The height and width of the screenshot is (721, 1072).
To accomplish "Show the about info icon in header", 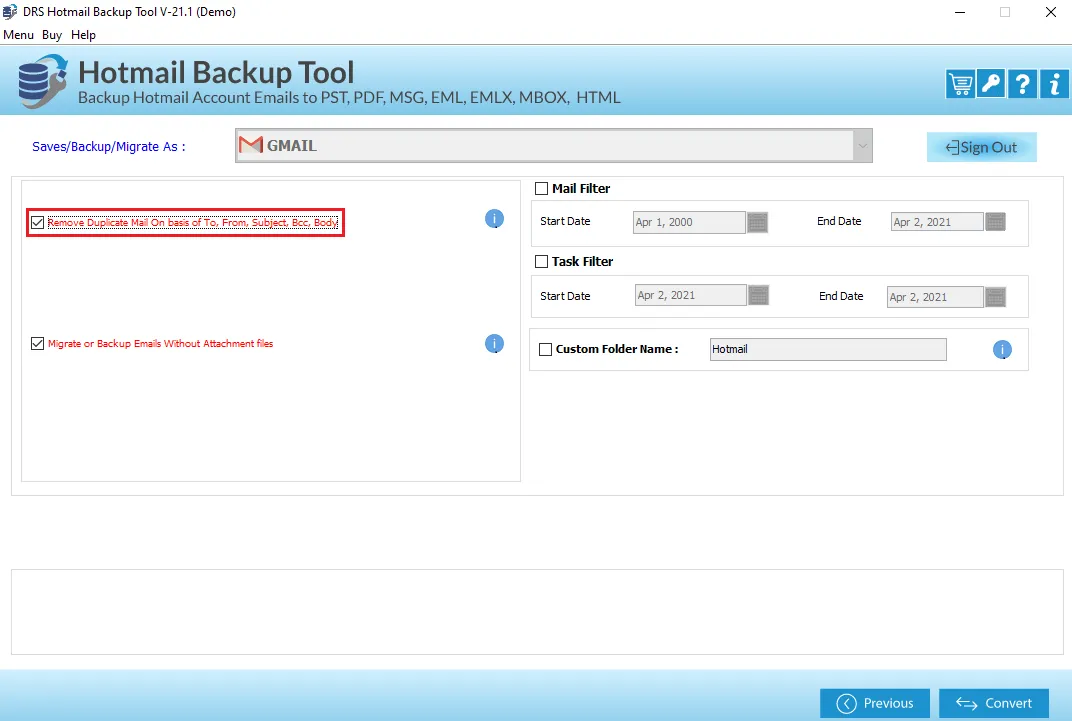I will pos(1054,84).
